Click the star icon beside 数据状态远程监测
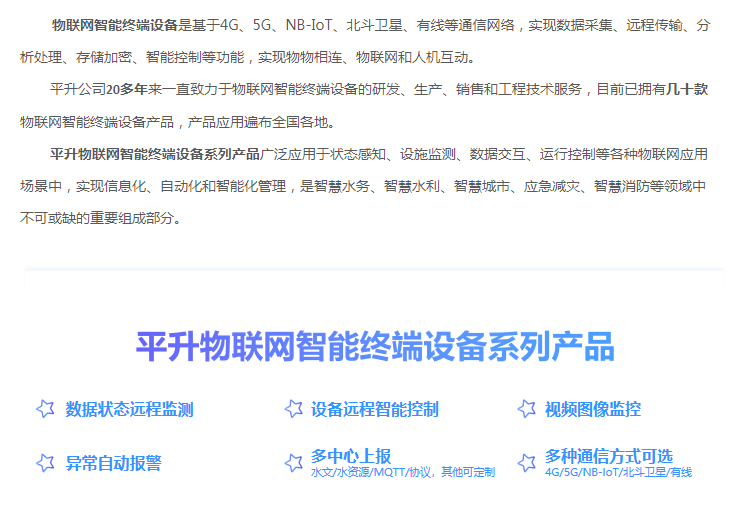 click(x=45, y=409)
